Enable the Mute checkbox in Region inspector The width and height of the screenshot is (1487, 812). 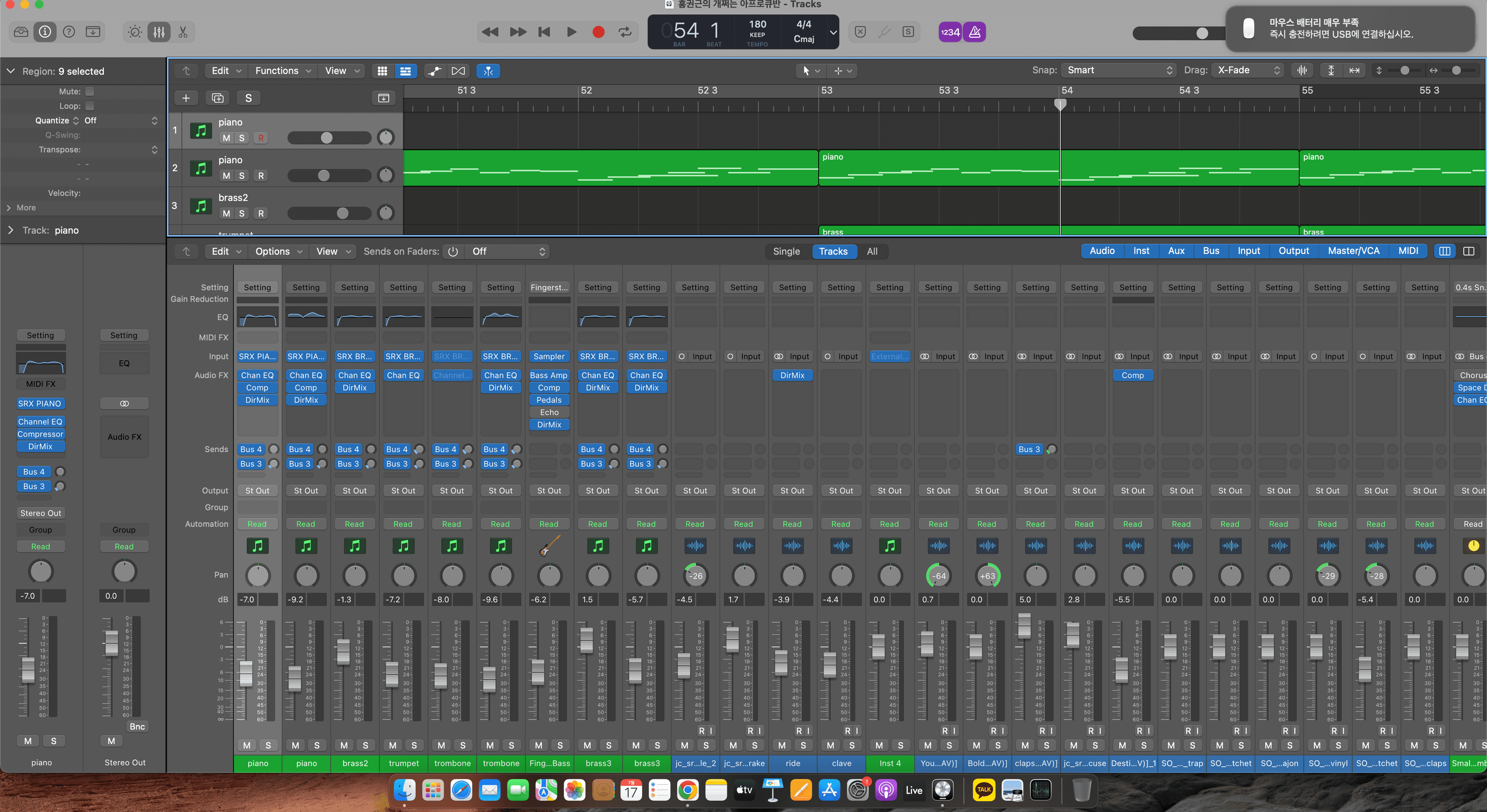89,92
